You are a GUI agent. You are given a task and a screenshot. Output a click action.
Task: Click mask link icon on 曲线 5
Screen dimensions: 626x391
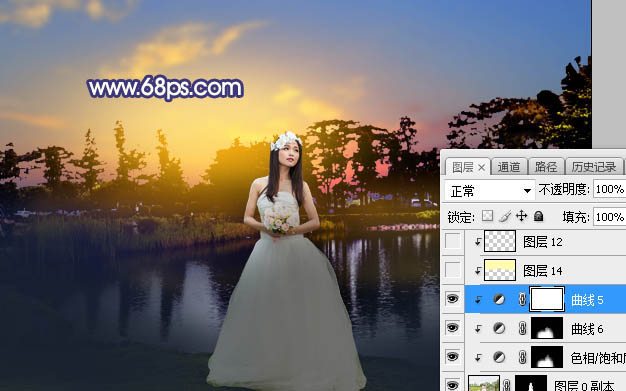(x=522, y=299)
